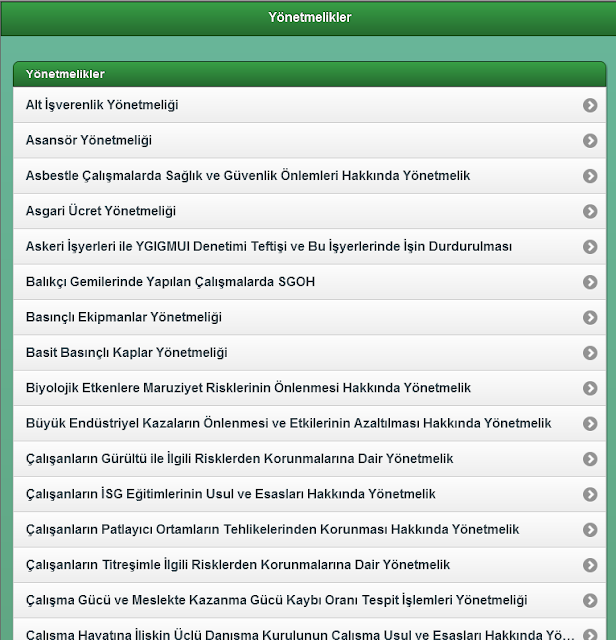
Task: Click arrow icon for Balıkçı Gemilerinde row
Action: 590,282
